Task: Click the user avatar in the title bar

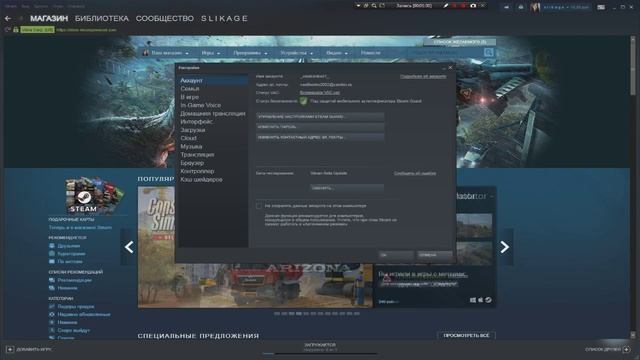Action: coord(535,7)
